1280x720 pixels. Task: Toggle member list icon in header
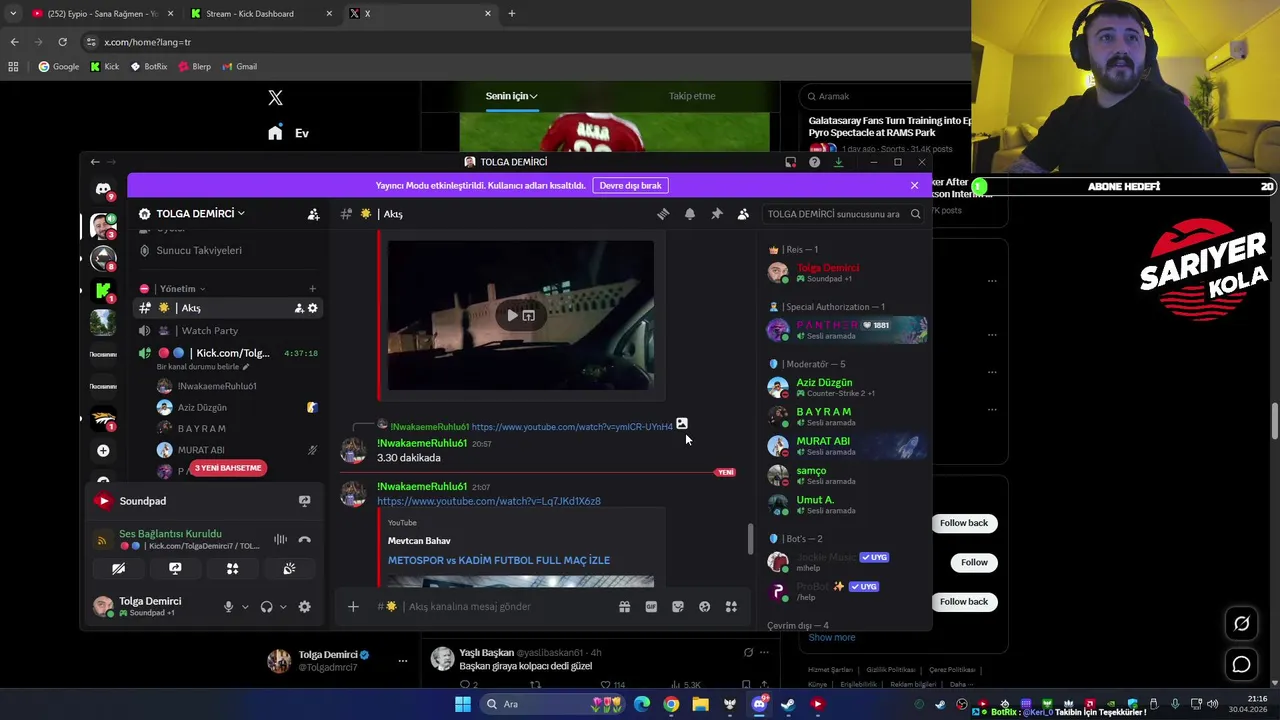point(743,214)
